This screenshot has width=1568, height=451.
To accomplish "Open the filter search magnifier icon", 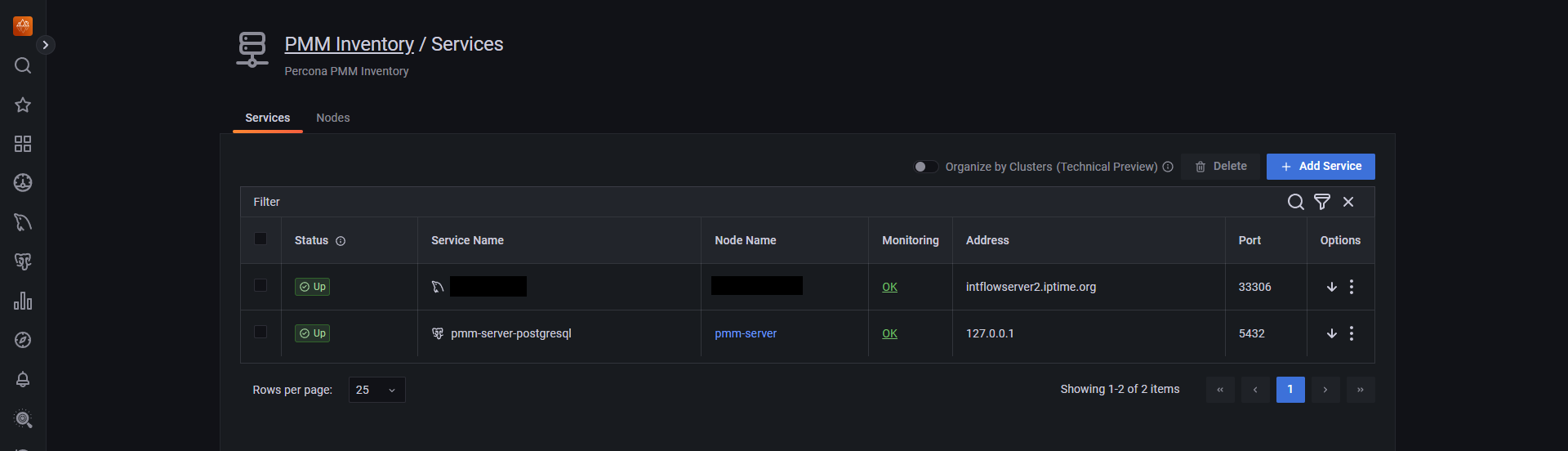I will tap(1295, 202).
